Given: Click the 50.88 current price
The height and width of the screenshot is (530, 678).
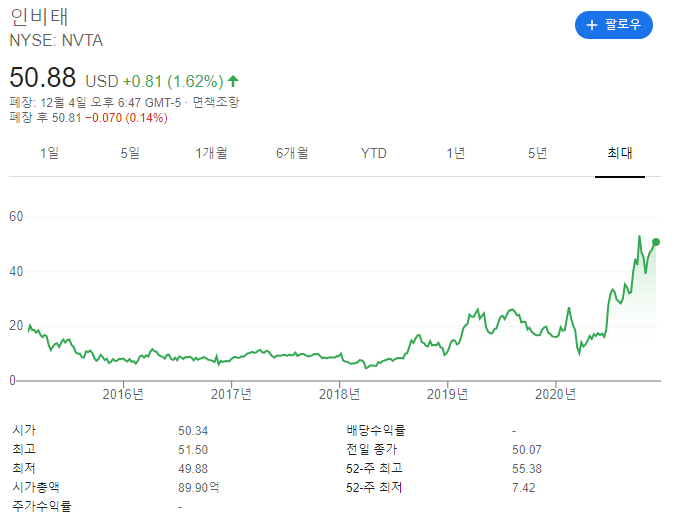Looking at the screenshot, I should pyautogui.click(x=42, y=77).
